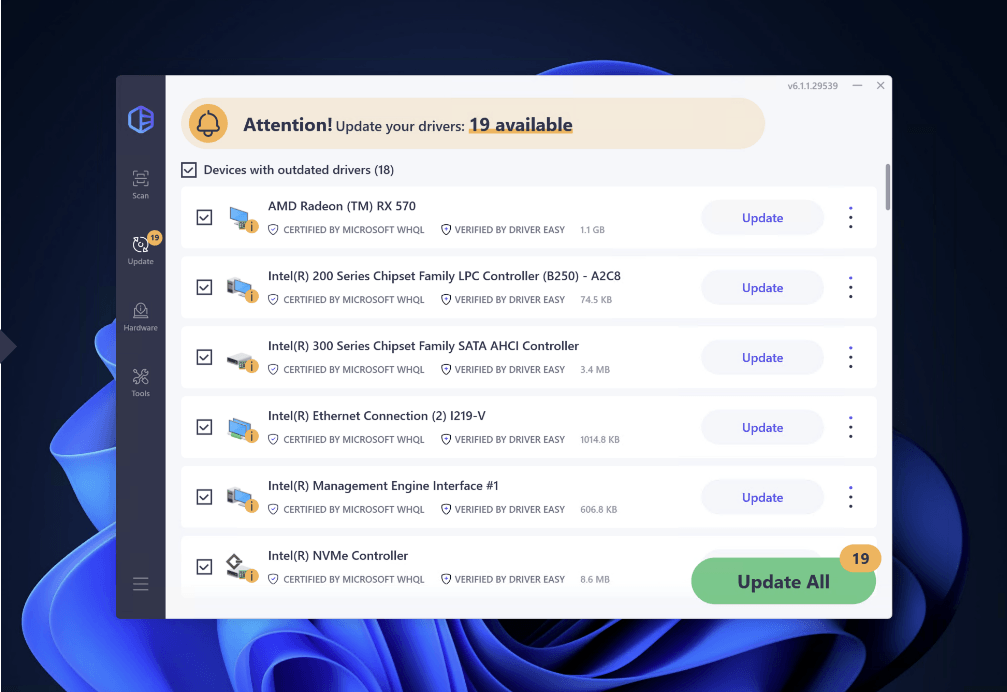Uncheck the SATA AHCI Controller checkbox
1007x692 pixels.
point(204,357)
